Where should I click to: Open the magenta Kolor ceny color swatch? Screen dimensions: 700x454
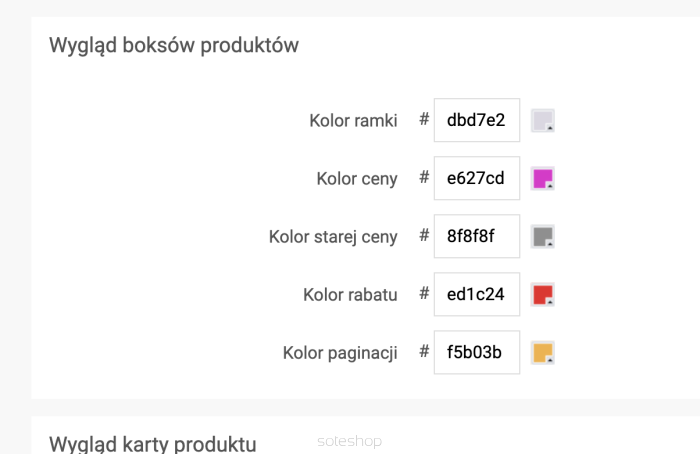(x=542, y=179)
